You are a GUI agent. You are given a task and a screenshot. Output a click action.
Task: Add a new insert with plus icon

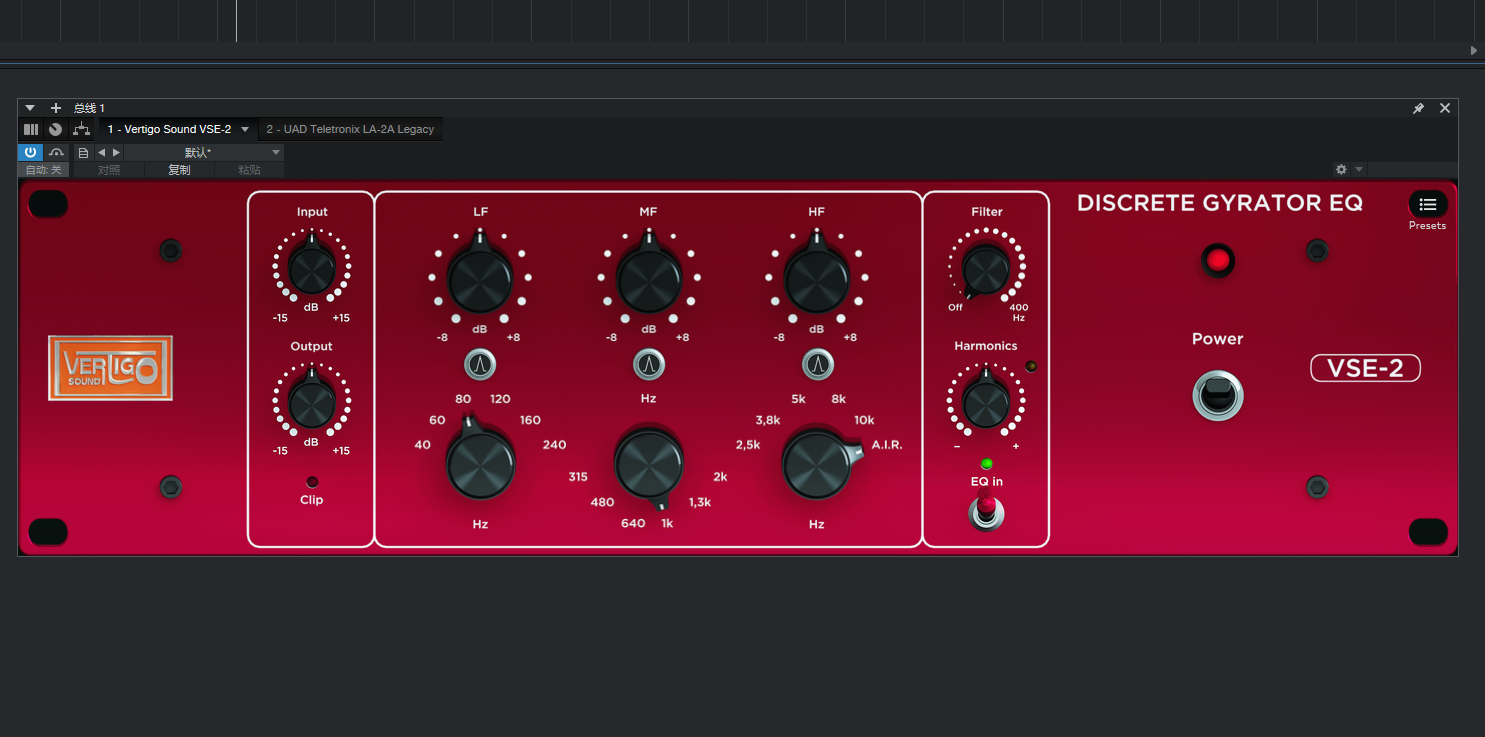[56, 108]
